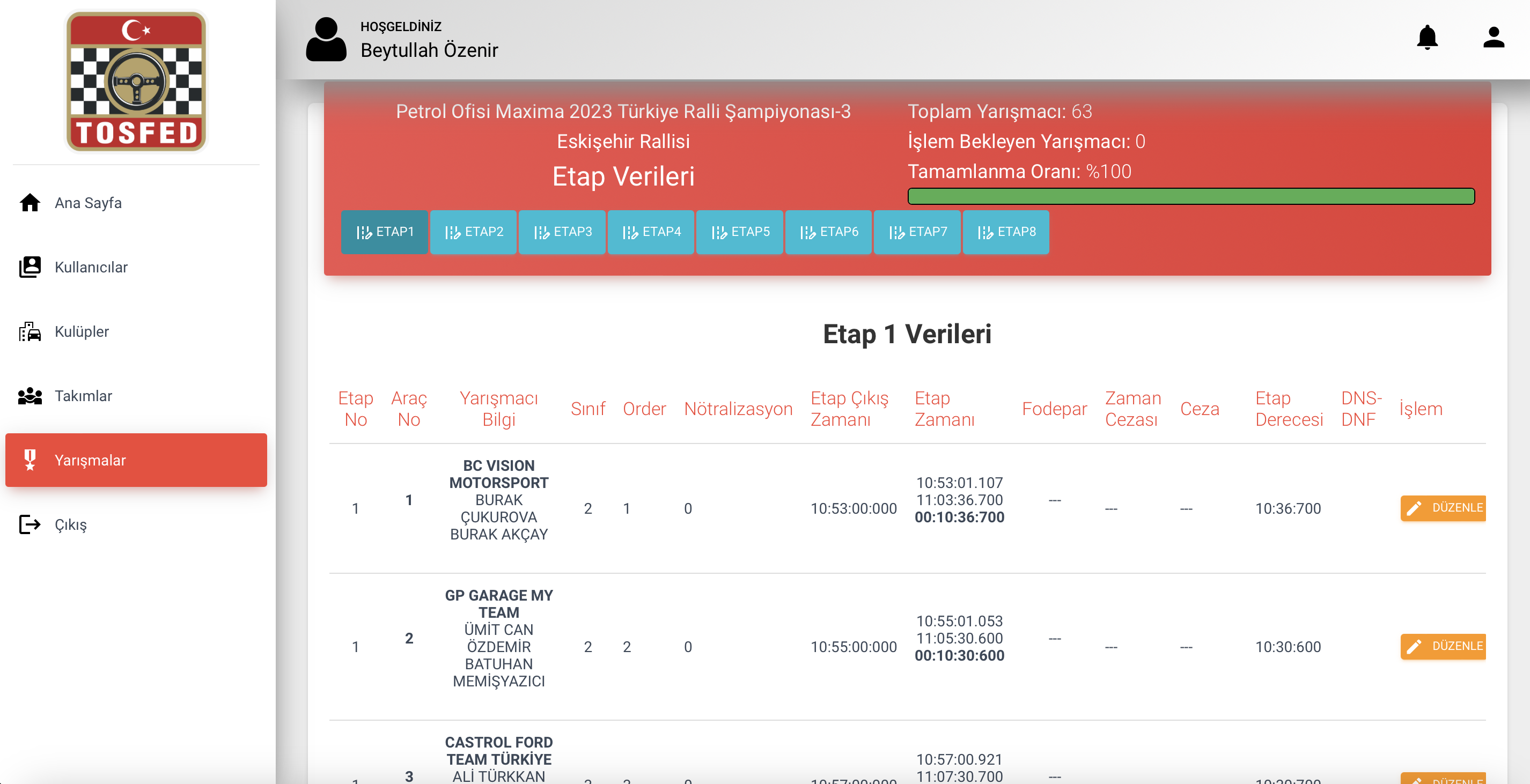Viewport: 1530px width, 784px height.
Task: Edit GP Garage My Team row with DÜZENLE
Action: (x=1443, y=646)
